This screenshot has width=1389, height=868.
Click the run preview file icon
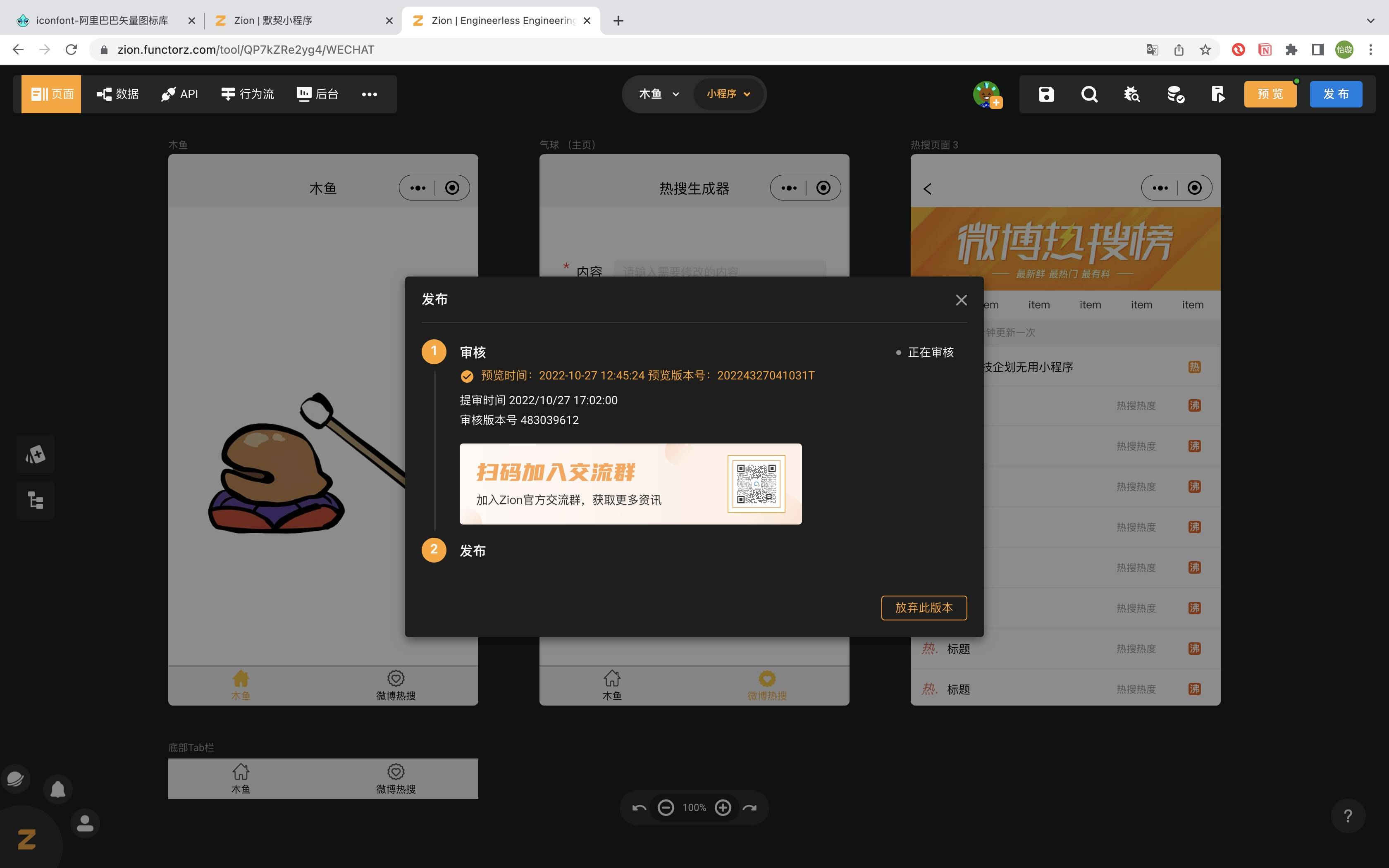tap(1218, 94)
